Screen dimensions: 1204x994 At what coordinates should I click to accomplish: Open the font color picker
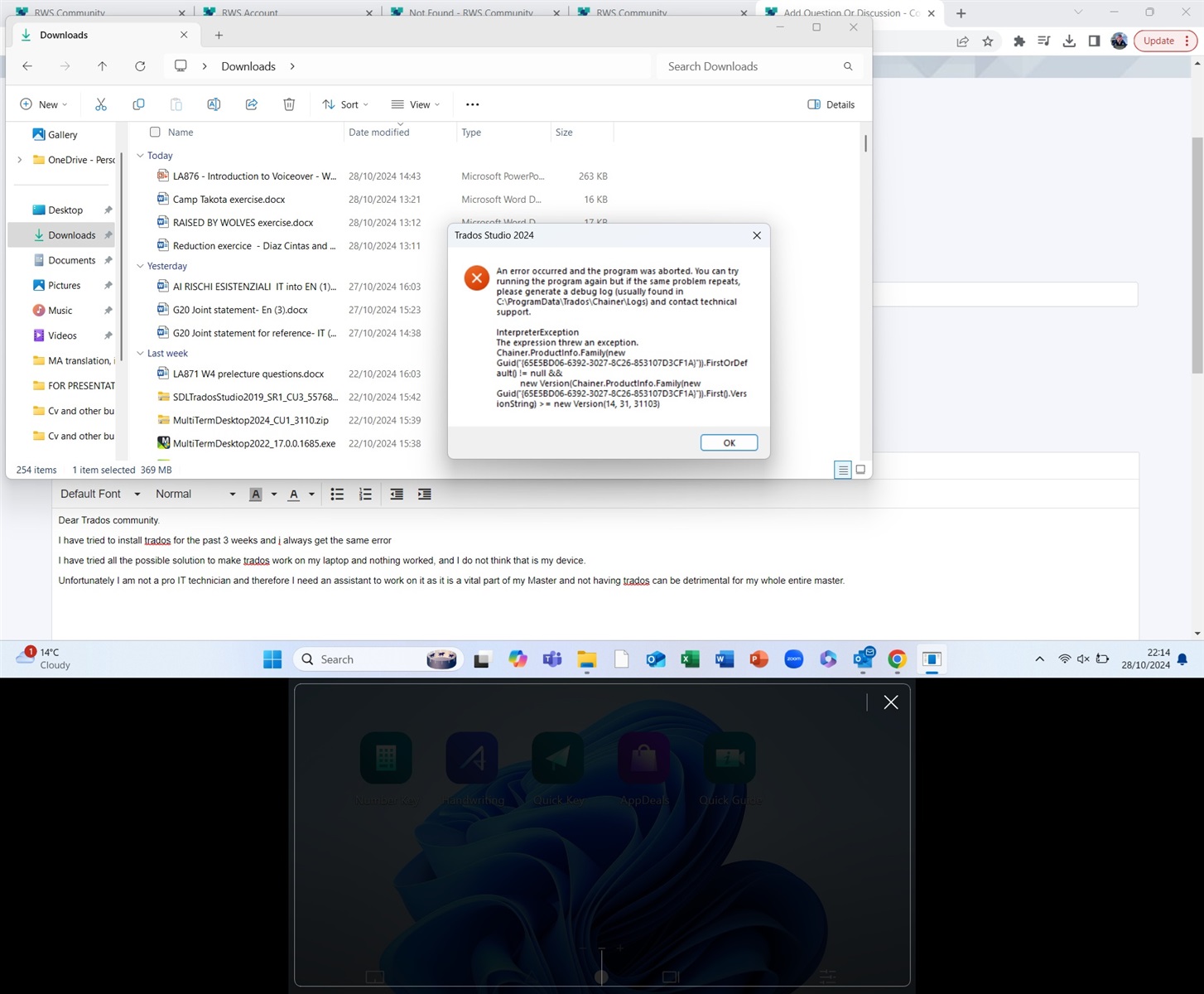pyautogui.click(x=293, y=494)
